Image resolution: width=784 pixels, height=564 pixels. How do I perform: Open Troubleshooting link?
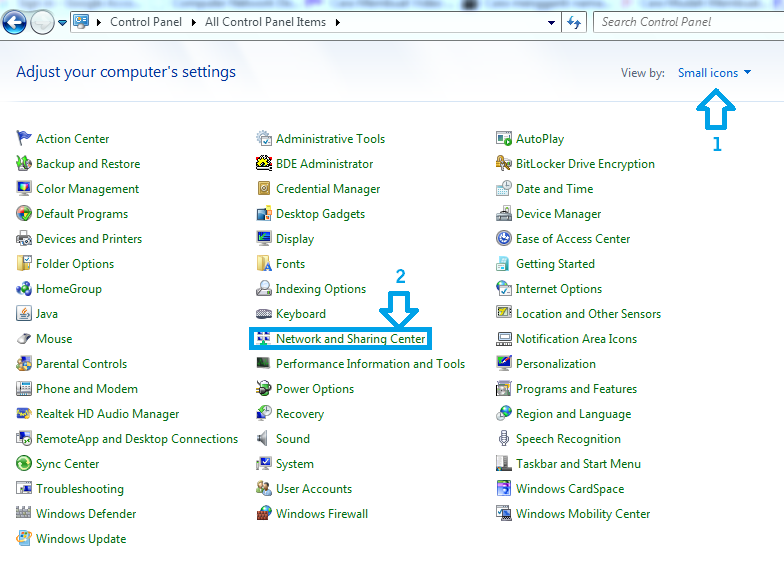(80, 488)
